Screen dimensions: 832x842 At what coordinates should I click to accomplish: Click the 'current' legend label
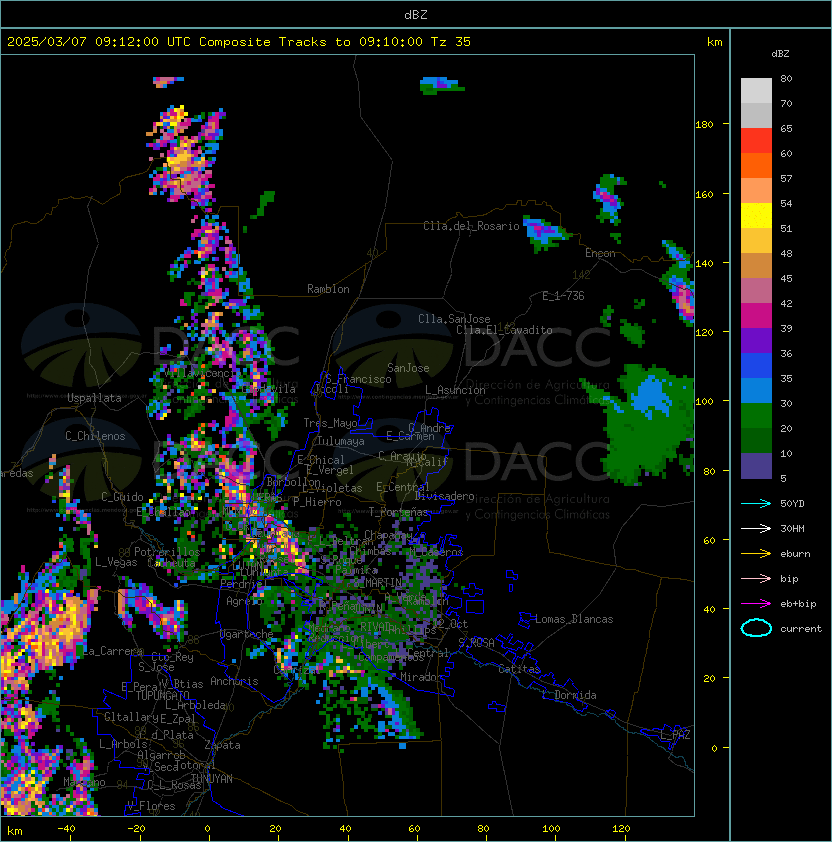tap(801, 628)
